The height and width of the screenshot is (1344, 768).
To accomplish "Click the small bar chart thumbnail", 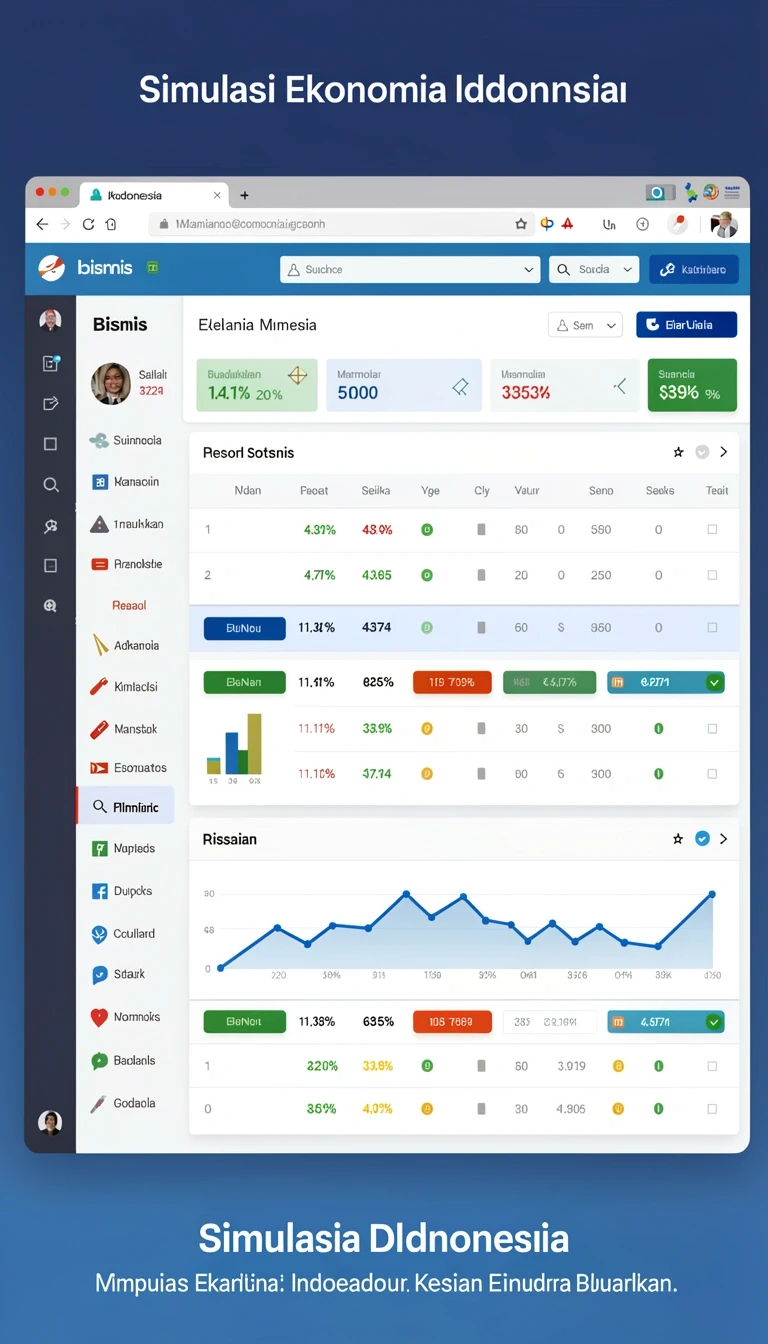I will pyautogui.click(x=235, y=747).
